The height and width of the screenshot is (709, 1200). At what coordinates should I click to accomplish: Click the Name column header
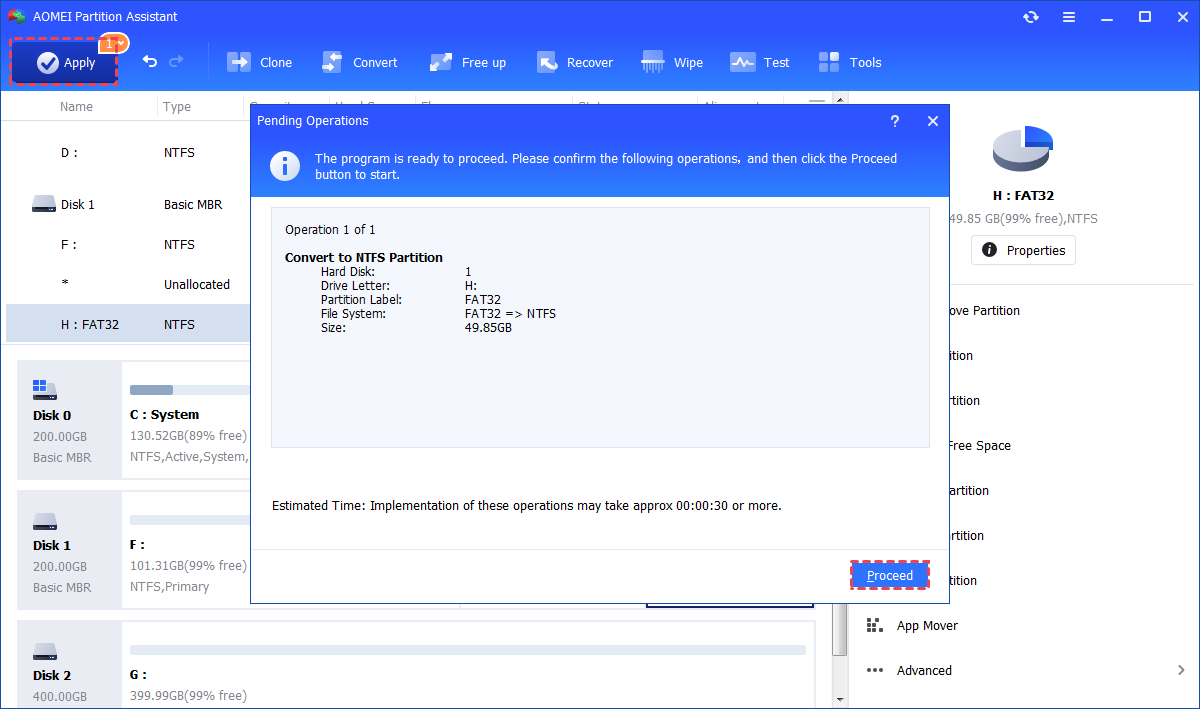point(76,107)
